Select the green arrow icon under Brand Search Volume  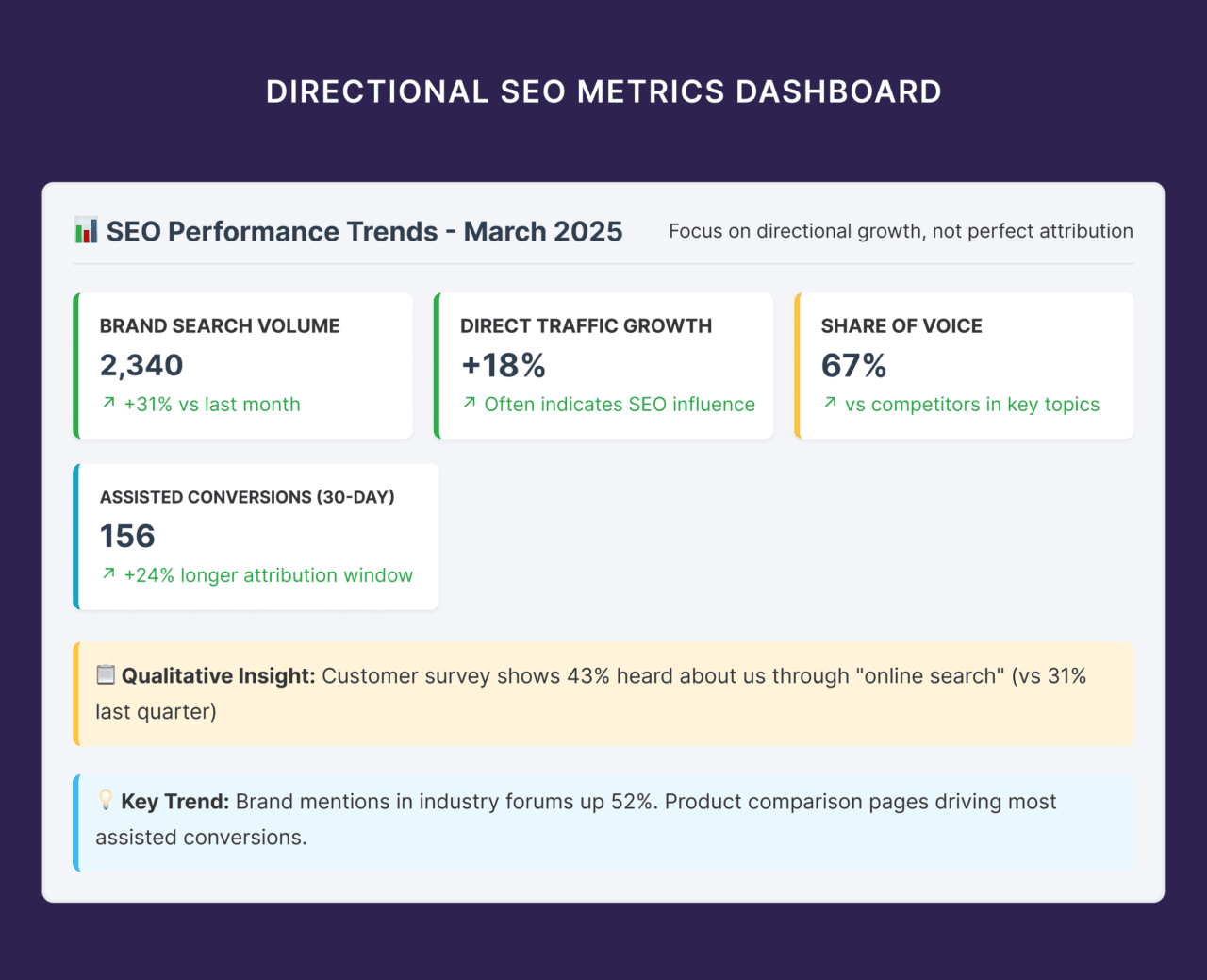(x=107, y=403)
